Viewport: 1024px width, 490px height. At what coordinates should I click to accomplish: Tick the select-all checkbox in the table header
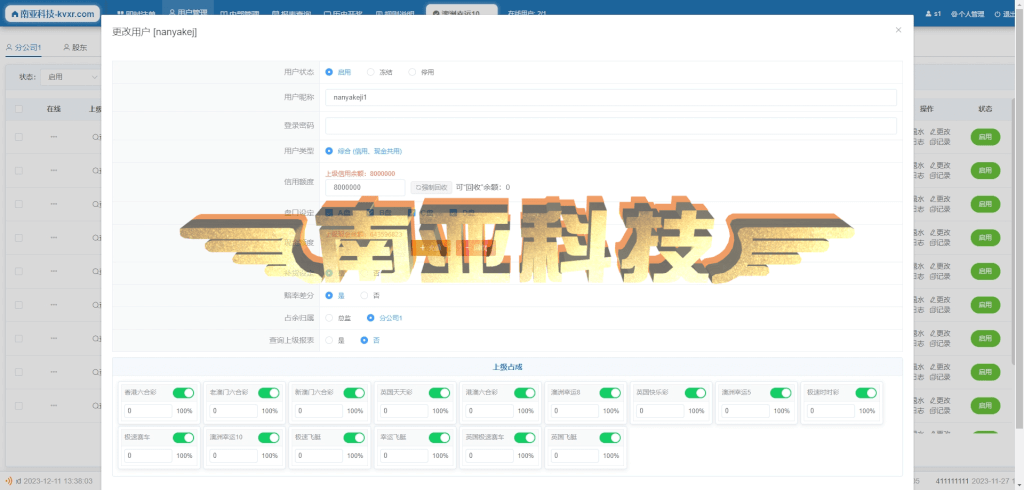click(19, 109)
